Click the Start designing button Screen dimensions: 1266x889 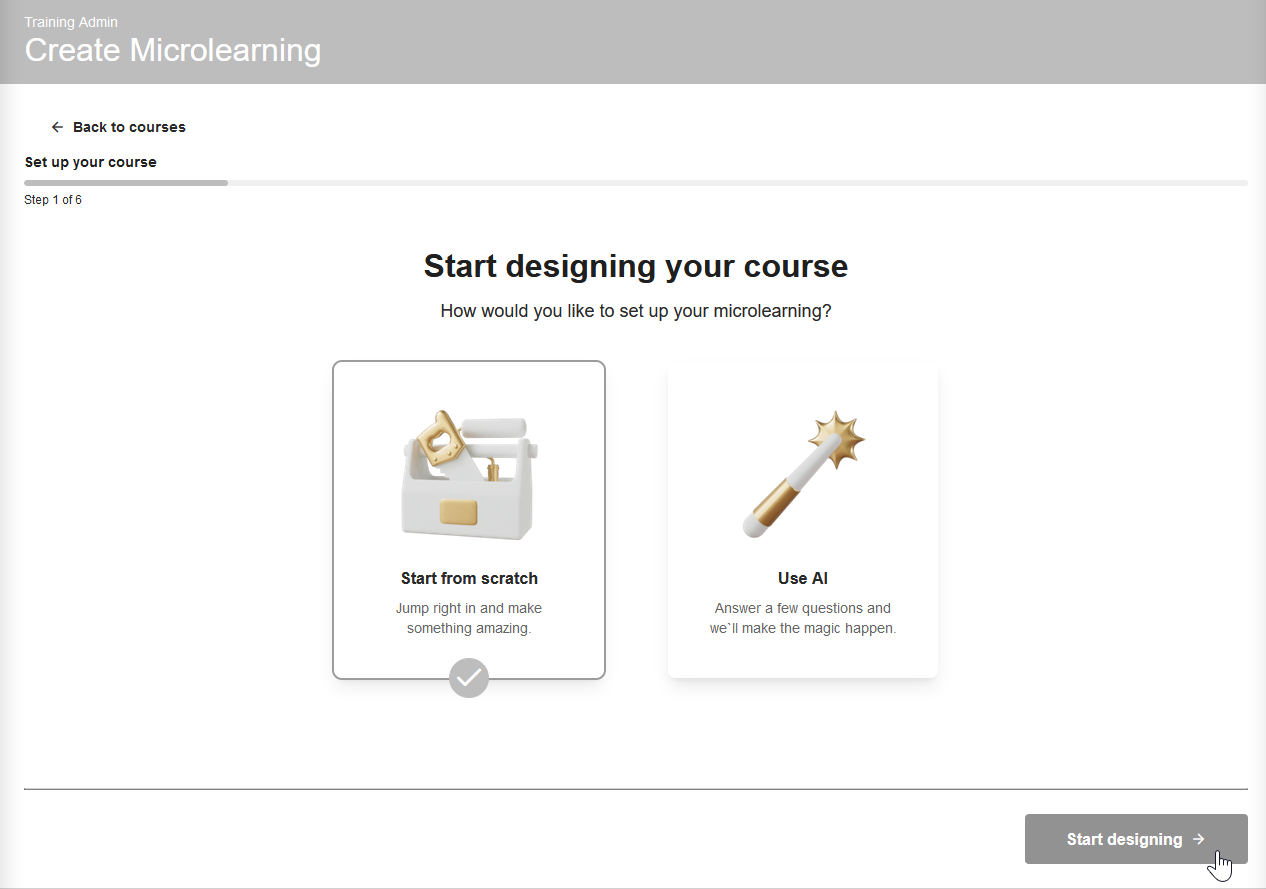(1136, 839)
